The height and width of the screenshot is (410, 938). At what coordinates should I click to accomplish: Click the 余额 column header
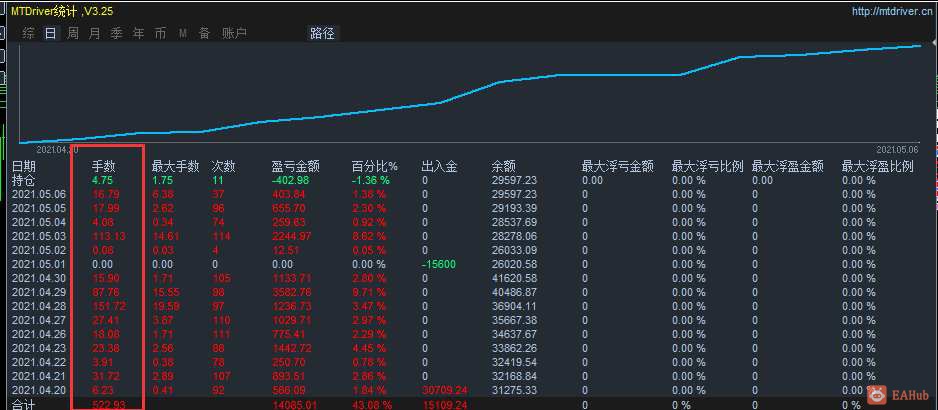pos(503,167)
